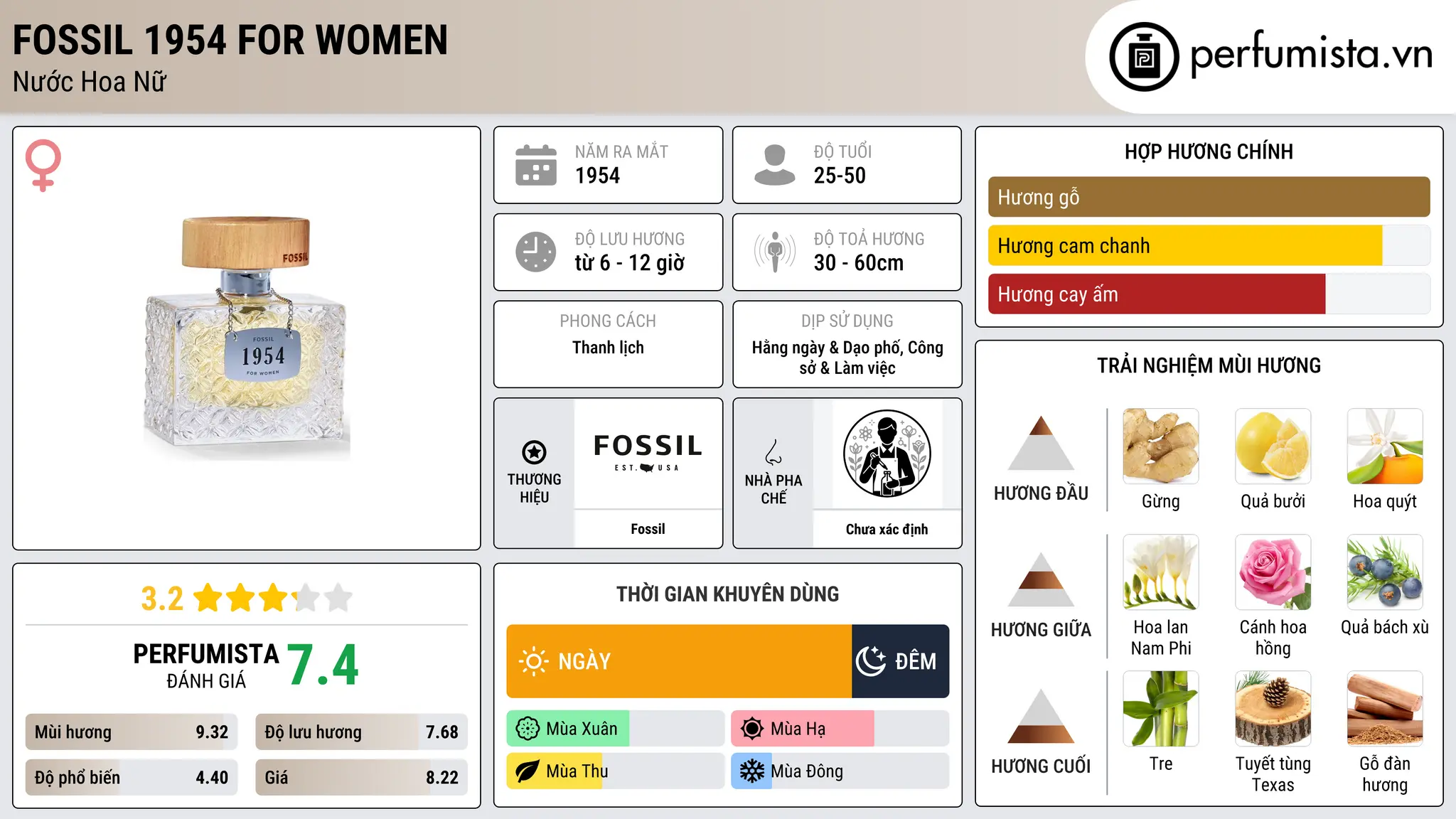Click the launch year value 1954
This screenshot has width=1456, height=819.
pyautogui.click(x=597, y=176)
